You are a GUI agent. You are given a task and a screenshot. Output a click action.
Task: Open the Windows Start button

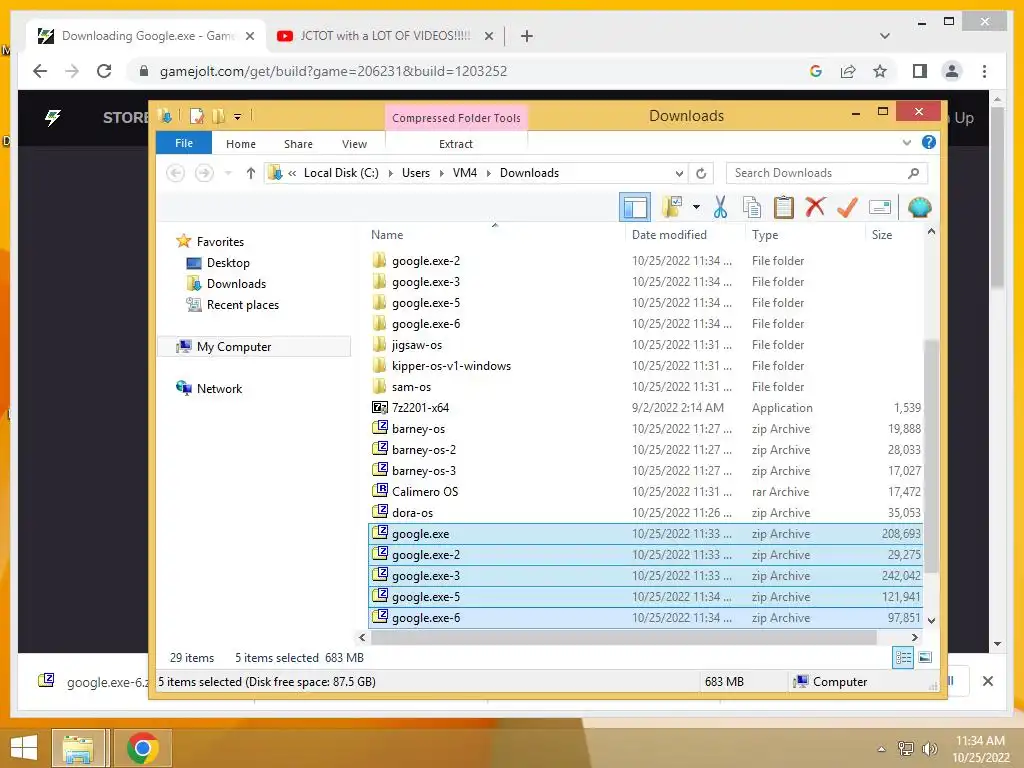coord(24,748)
